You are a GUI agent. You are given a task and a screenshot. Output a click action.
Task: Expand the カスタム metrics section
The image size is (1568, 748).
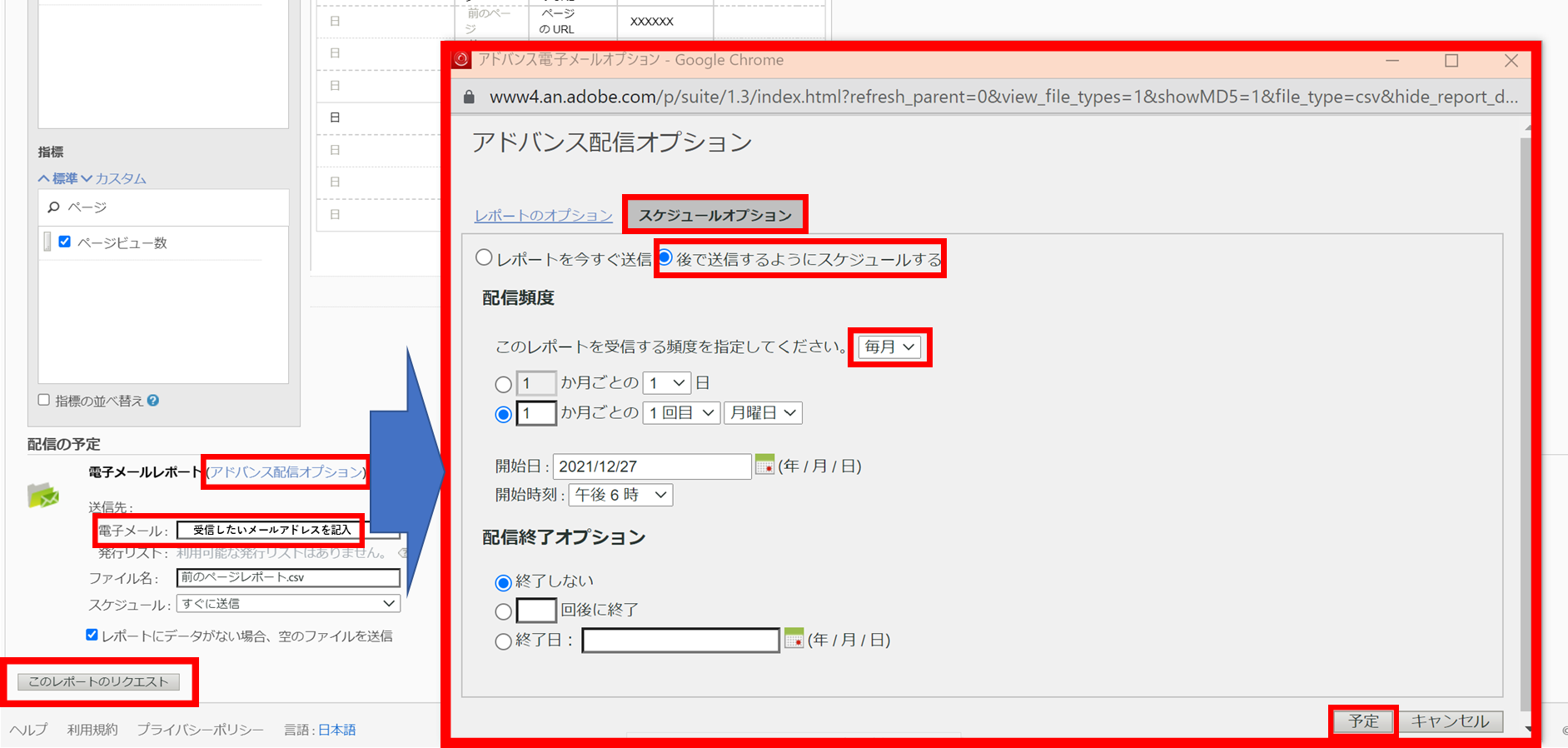tap(113, 178)
